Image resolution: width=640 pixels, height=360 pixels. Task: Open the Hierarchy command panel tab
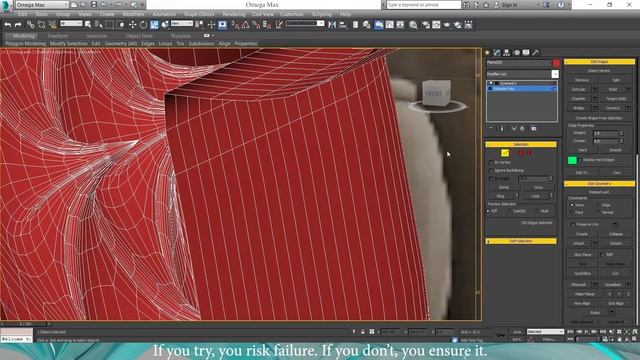click(507, 52)
